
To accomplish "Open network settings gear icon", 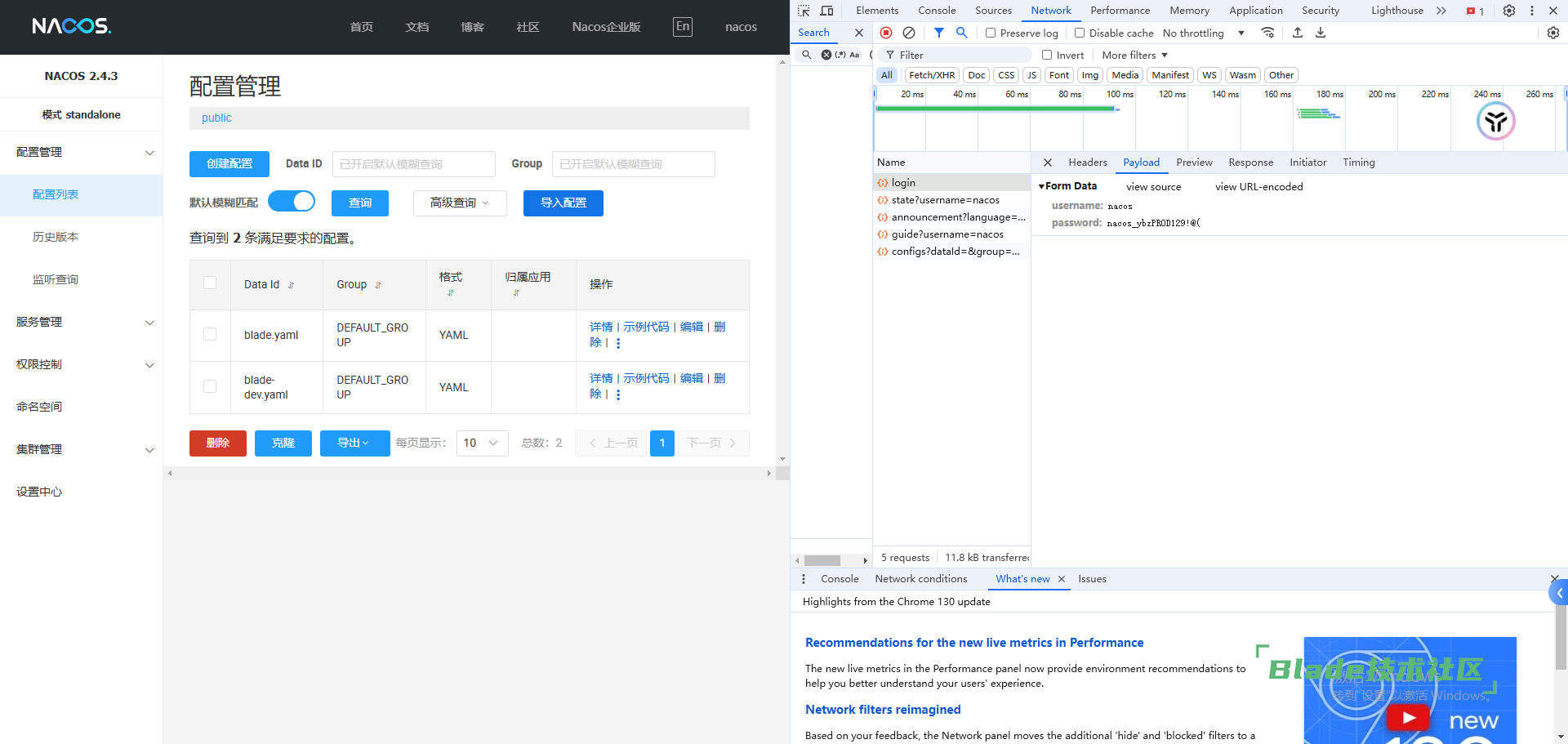I will pyautogui.click(x=1553, y=33).
